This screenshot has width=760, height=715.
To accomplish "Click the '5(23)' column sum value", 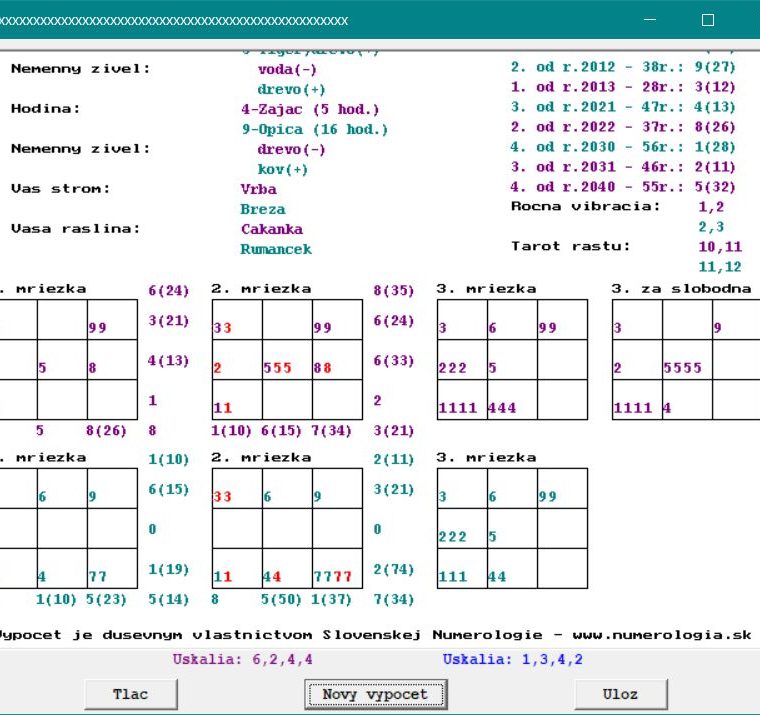I will pyautogui.click(x=106, y=599).
